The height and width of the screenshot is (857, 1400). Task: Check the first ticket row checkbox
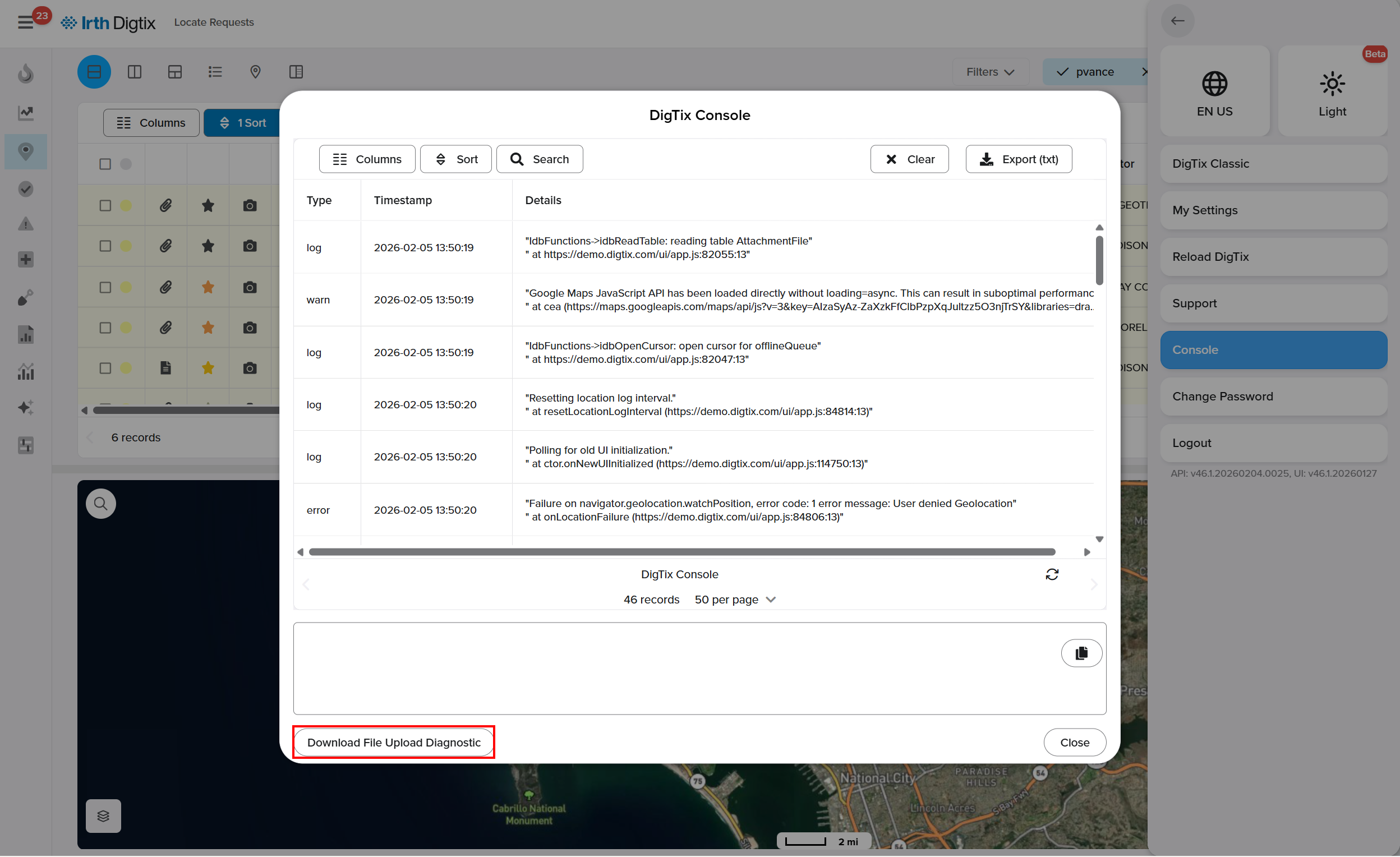(105, 205)
